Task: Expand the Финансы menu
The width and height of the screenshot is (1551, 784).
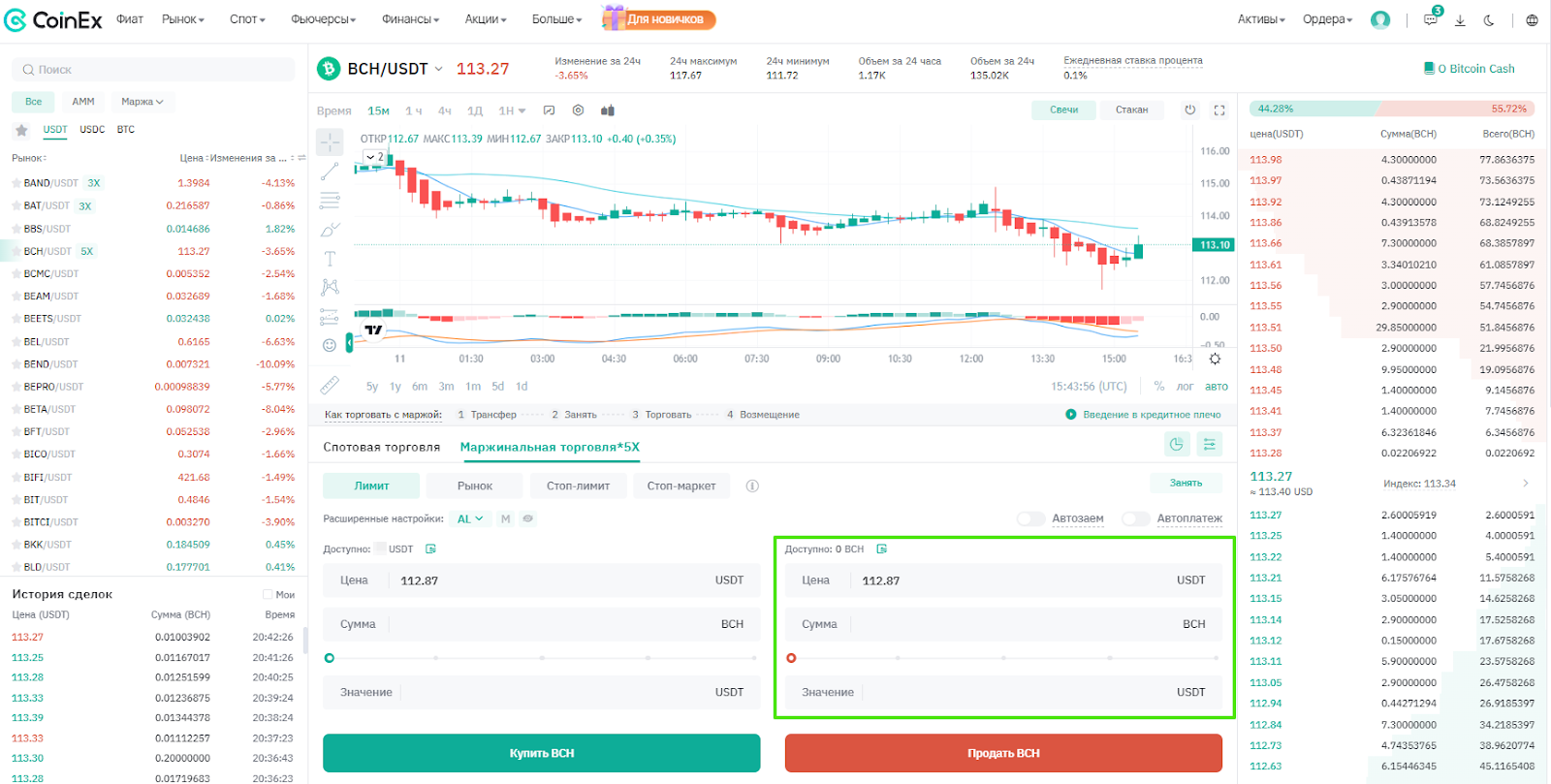Action: tap(410, 19)
